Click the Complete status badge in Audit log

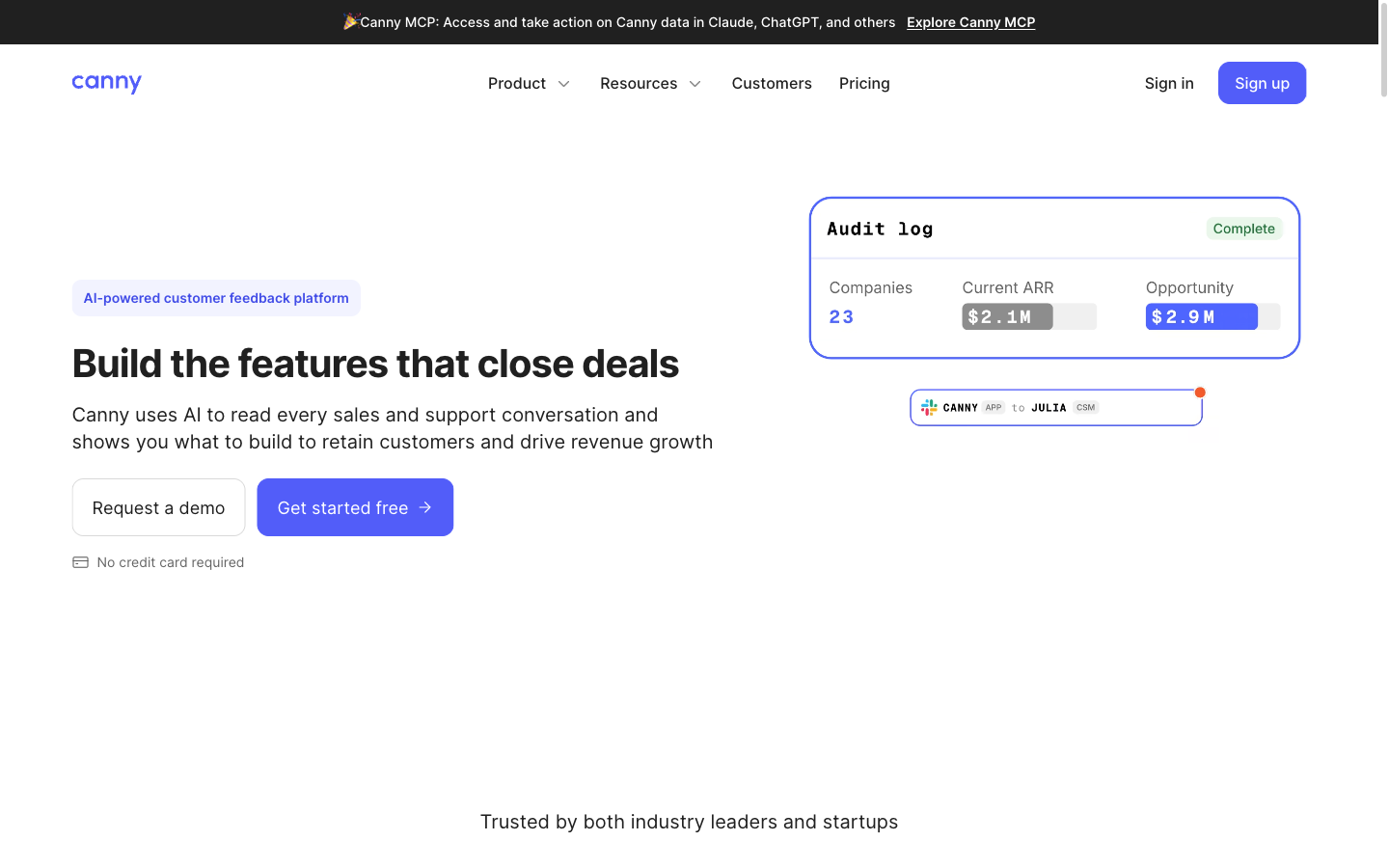pyautogui.click(x=1243, y=229)
